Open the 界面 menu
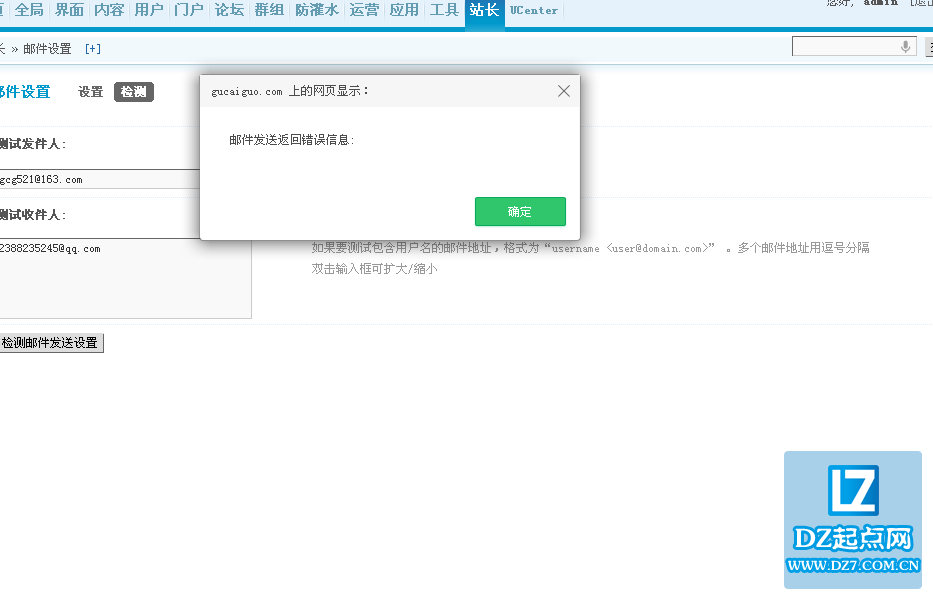933x601 pixels. click(69, 10)
